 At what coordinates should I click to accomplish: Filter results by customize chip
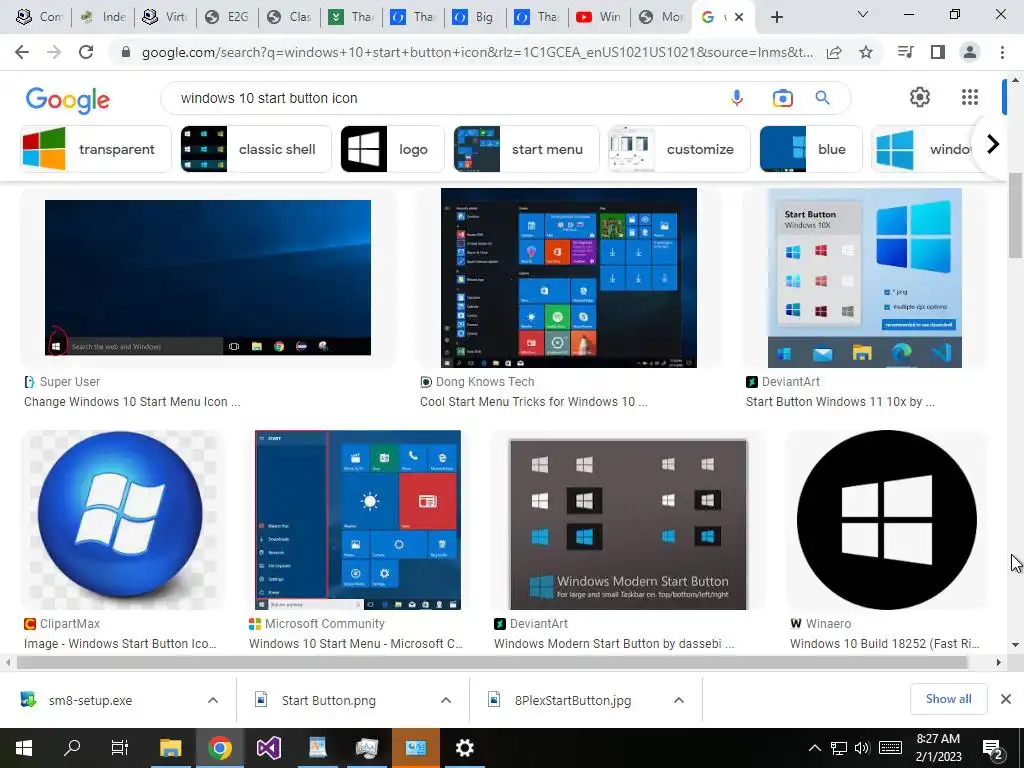[679, 149]
